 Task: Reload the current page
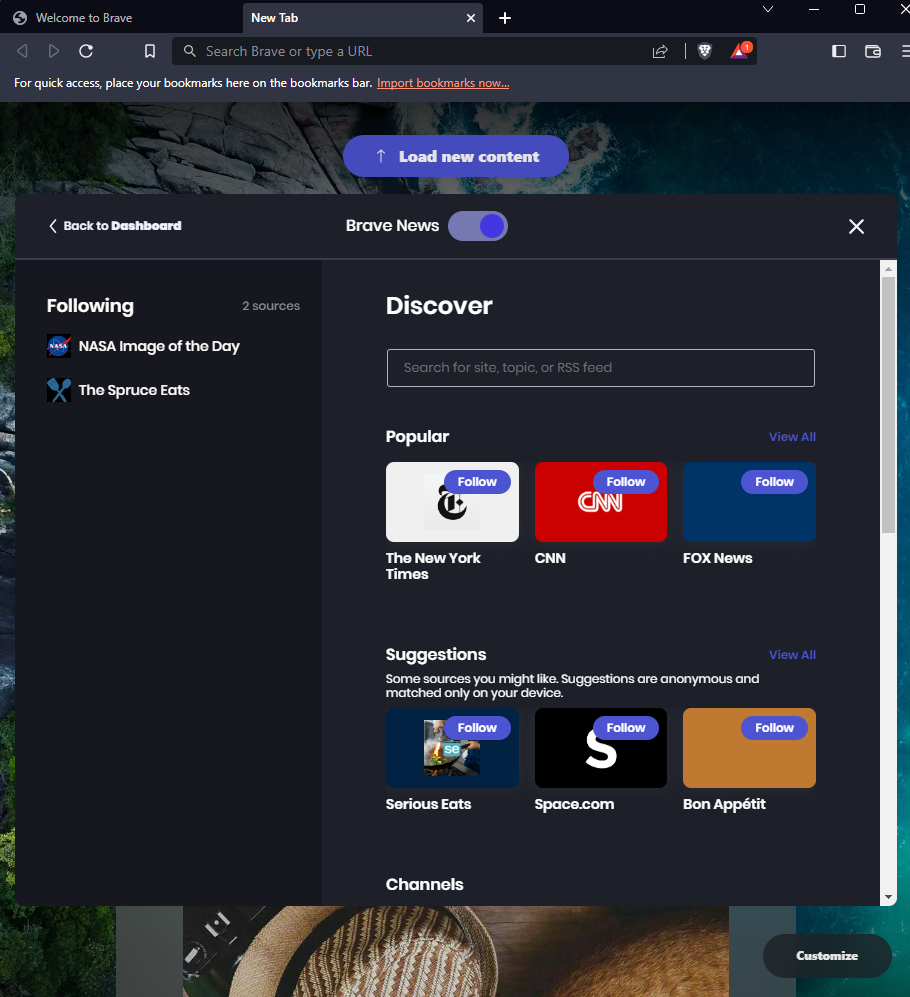point(86,51)
